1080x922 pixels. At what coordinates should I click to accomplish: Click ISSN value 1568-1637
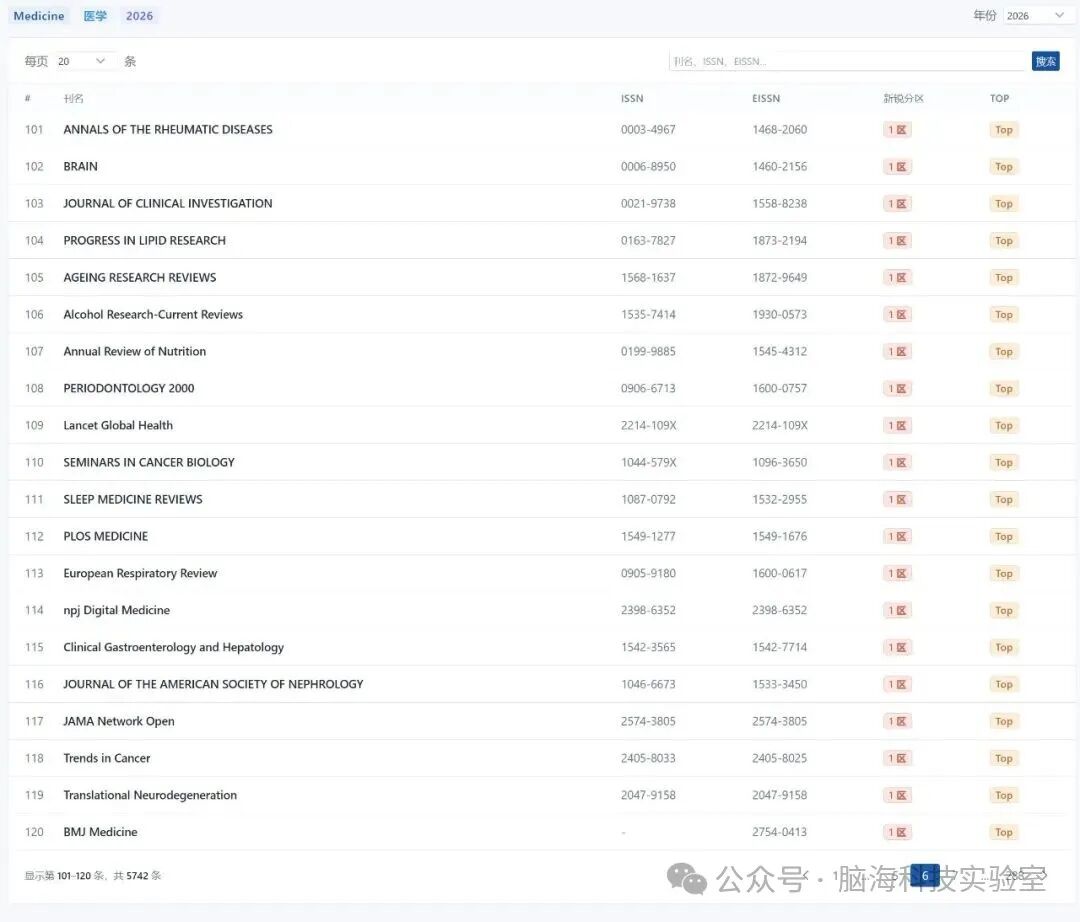648,277
